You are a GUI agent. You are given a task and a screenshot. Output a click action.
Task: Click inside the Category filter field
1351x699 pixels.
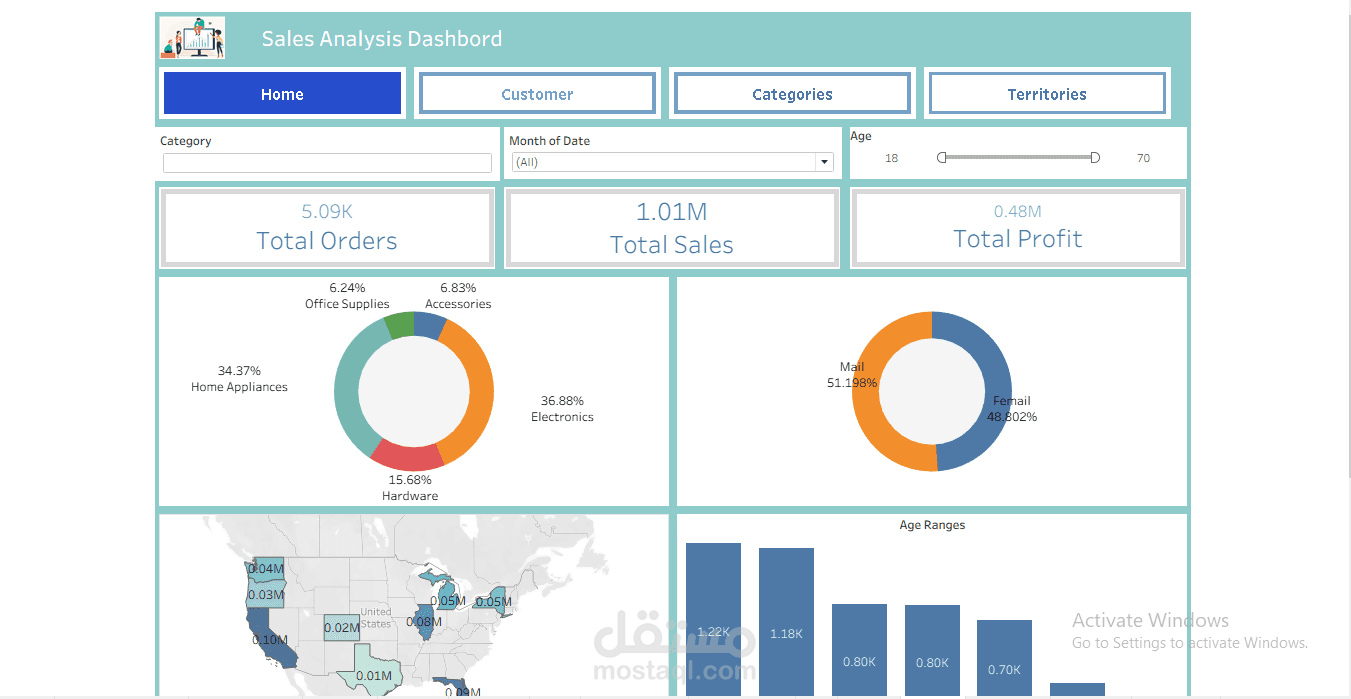(327, 162)
